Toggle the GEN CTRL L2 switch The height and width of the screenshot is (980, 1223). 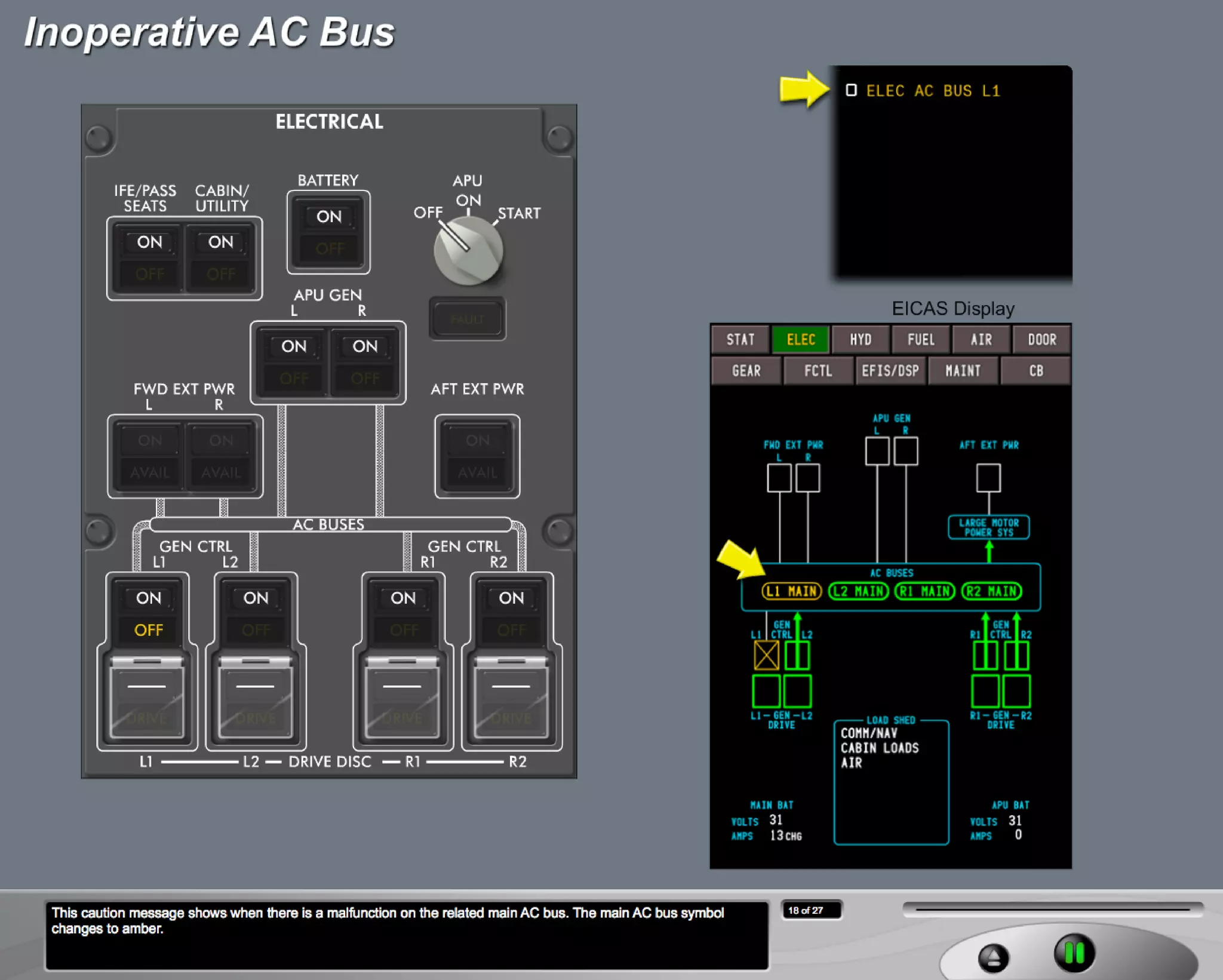click(256, 614)
